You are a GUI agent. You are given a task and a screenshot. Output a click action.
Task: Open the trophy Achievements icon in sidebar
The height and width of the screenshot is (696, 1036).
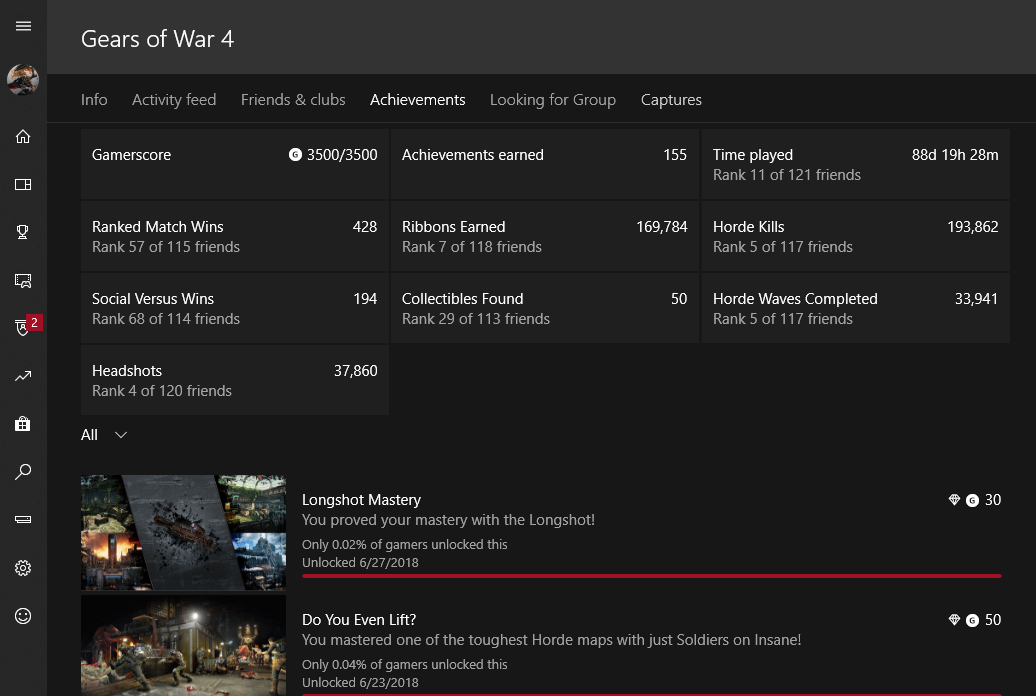[23, 232]
